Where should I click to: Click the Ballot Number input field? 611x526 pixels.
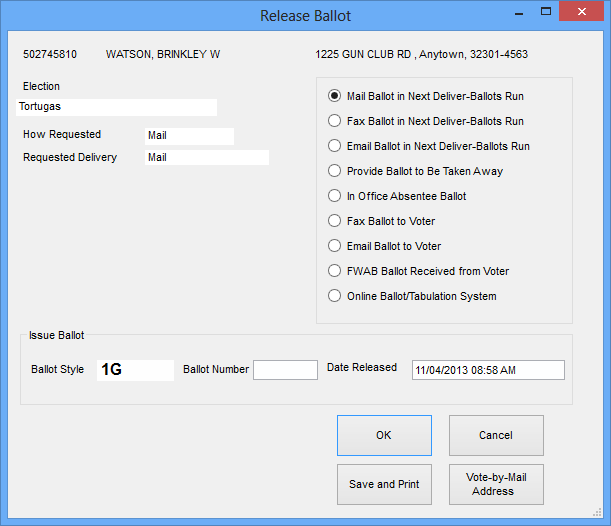click(x=285, y=370)
